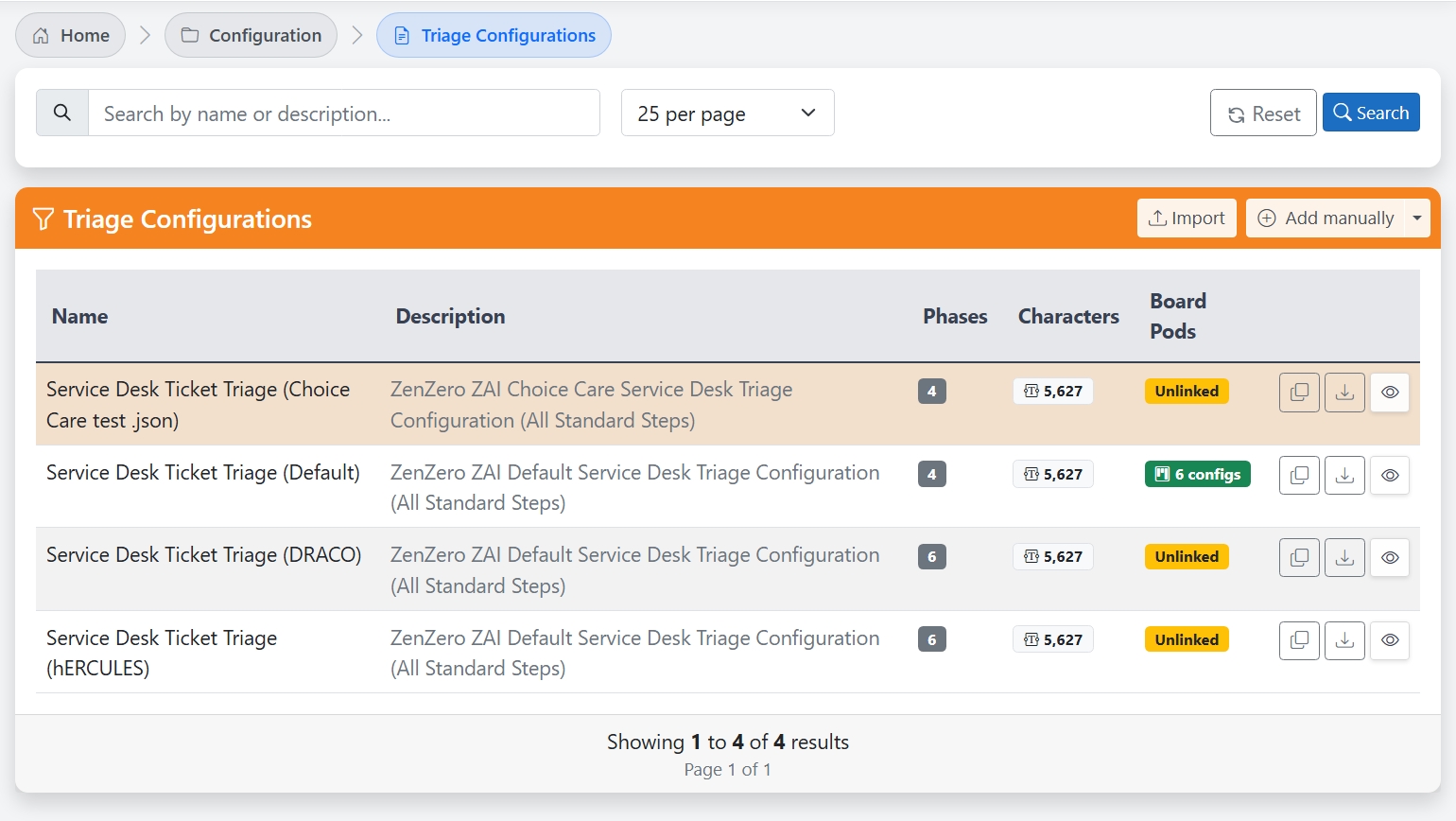Click the 6 configs badge in Default row
Image resolution: width=1456 pixels, height=821 pixels.
(1197, 474)
